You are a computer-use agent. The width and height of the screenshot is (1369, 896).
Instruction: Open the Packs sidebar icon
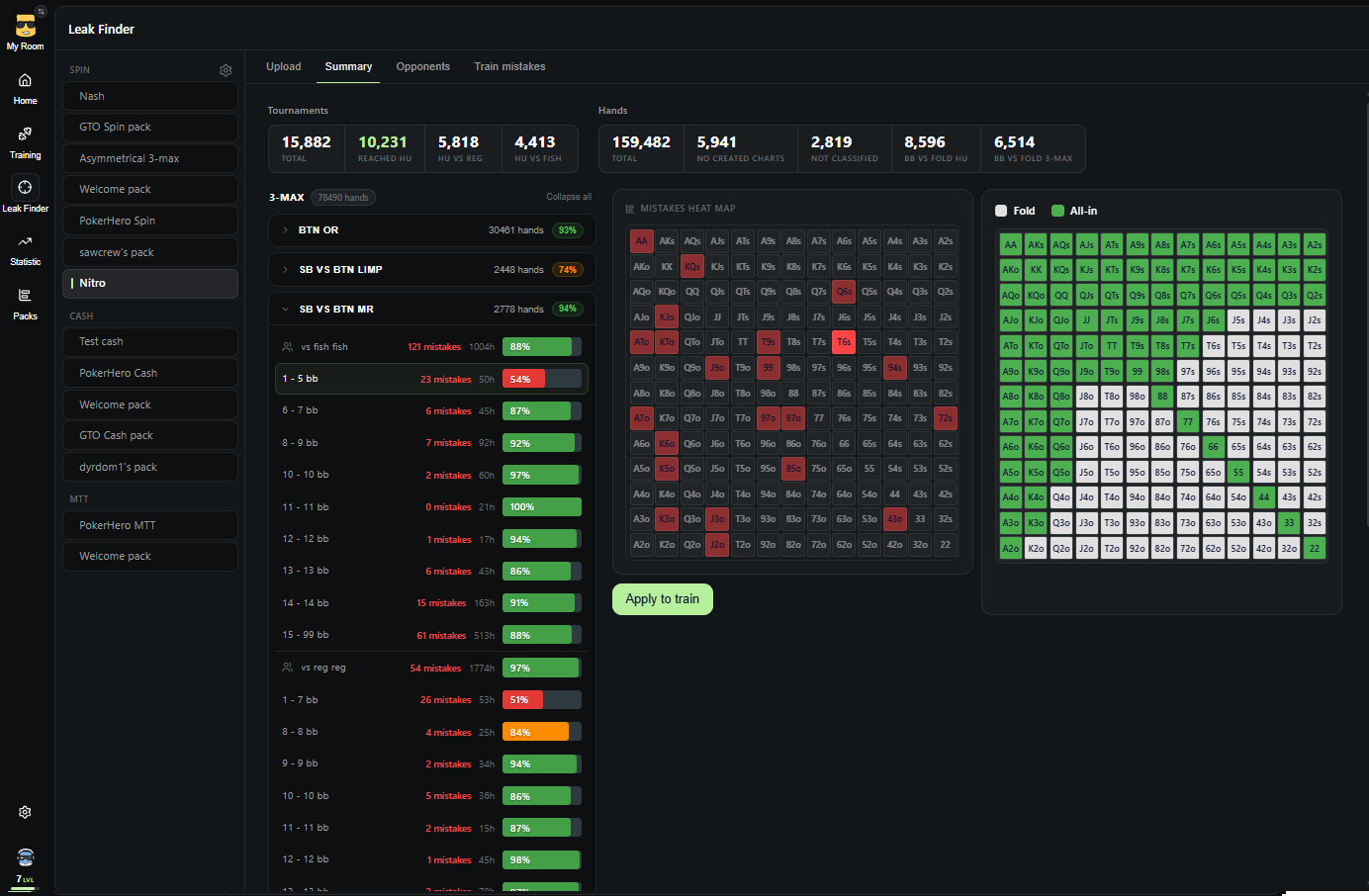[x=25, y=295]
